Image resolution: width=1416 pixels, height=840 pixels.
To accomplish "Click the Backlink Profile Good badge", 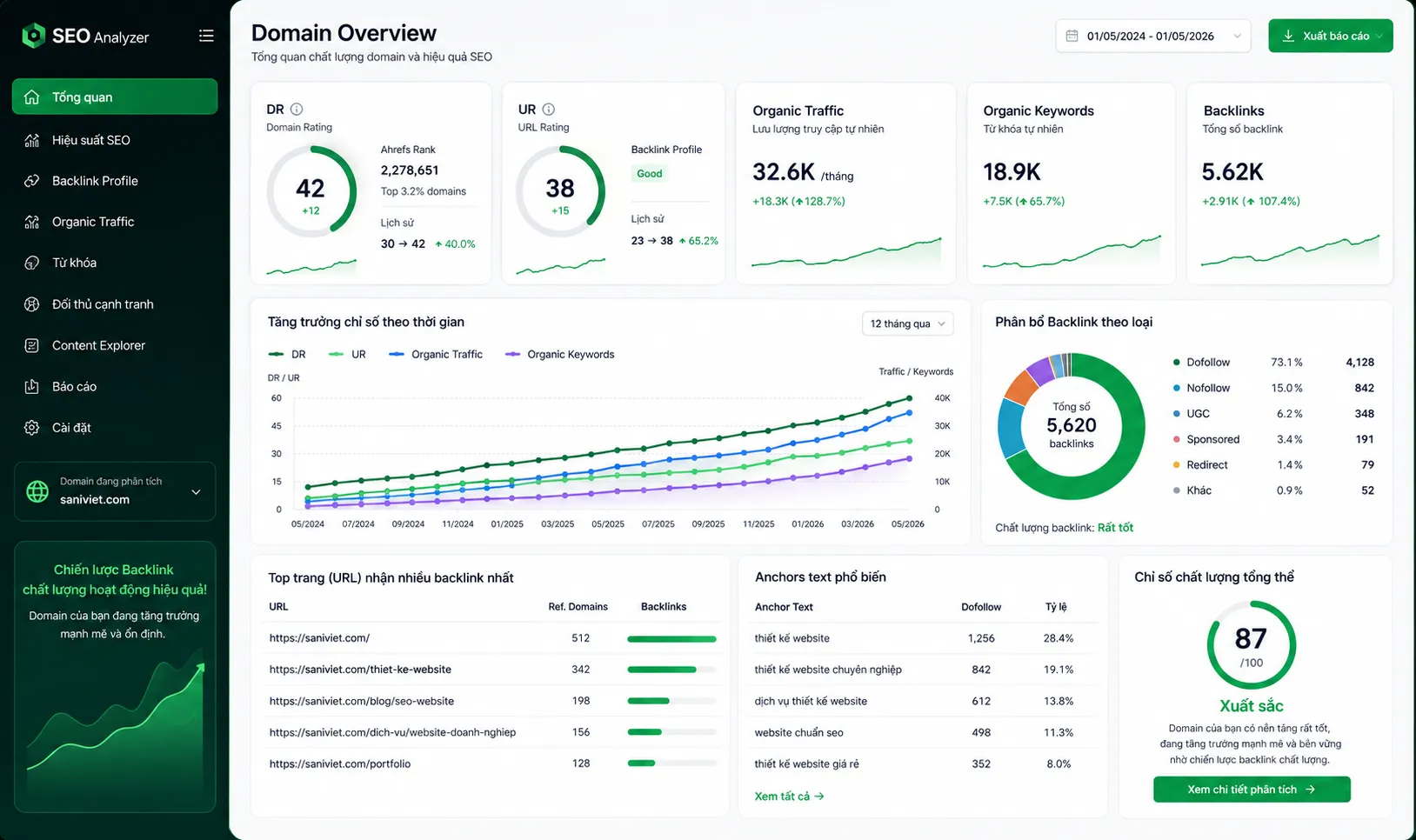I will click(650, 174).
